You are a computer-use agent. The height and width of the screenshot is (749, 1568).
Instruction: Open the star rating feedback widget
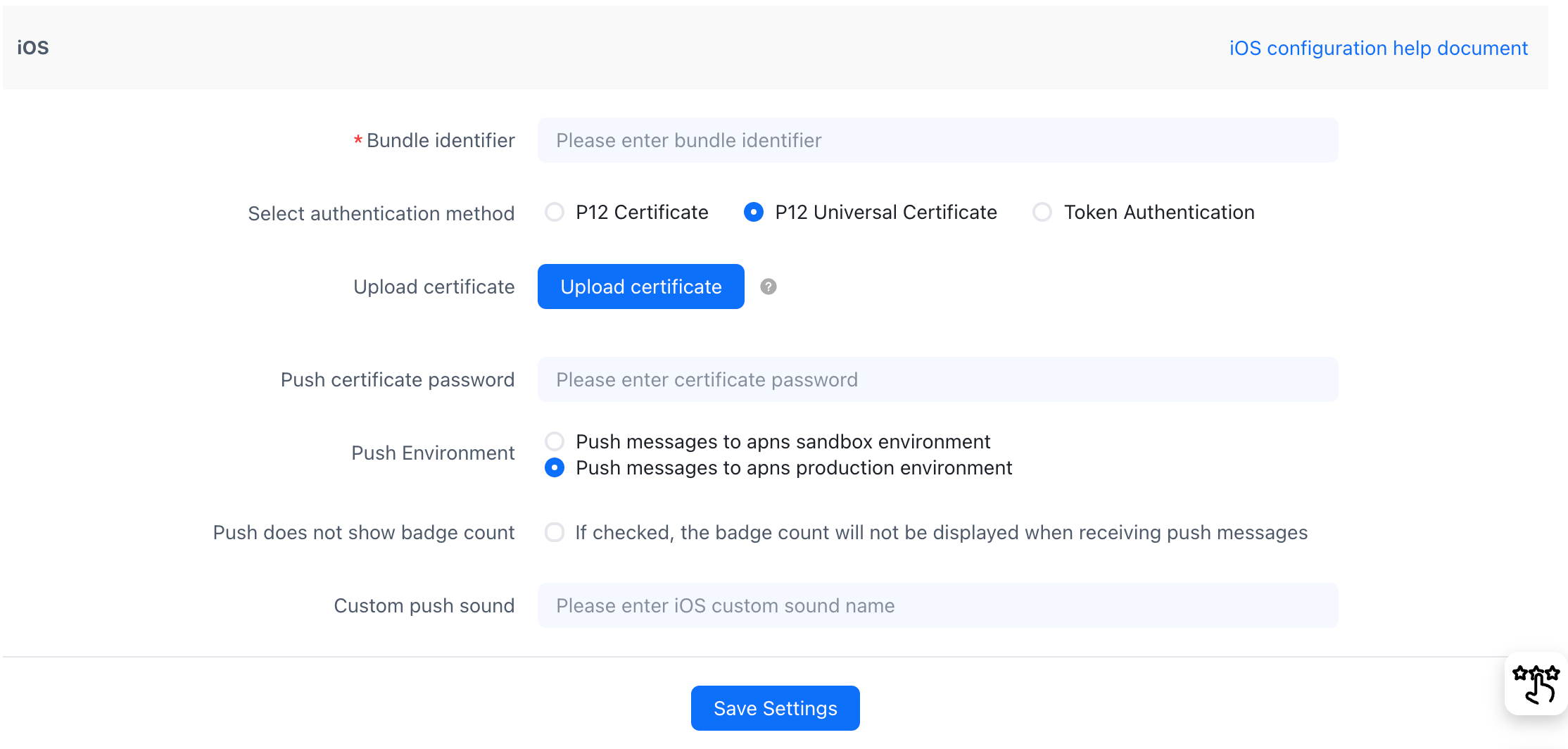point(1536,684)
